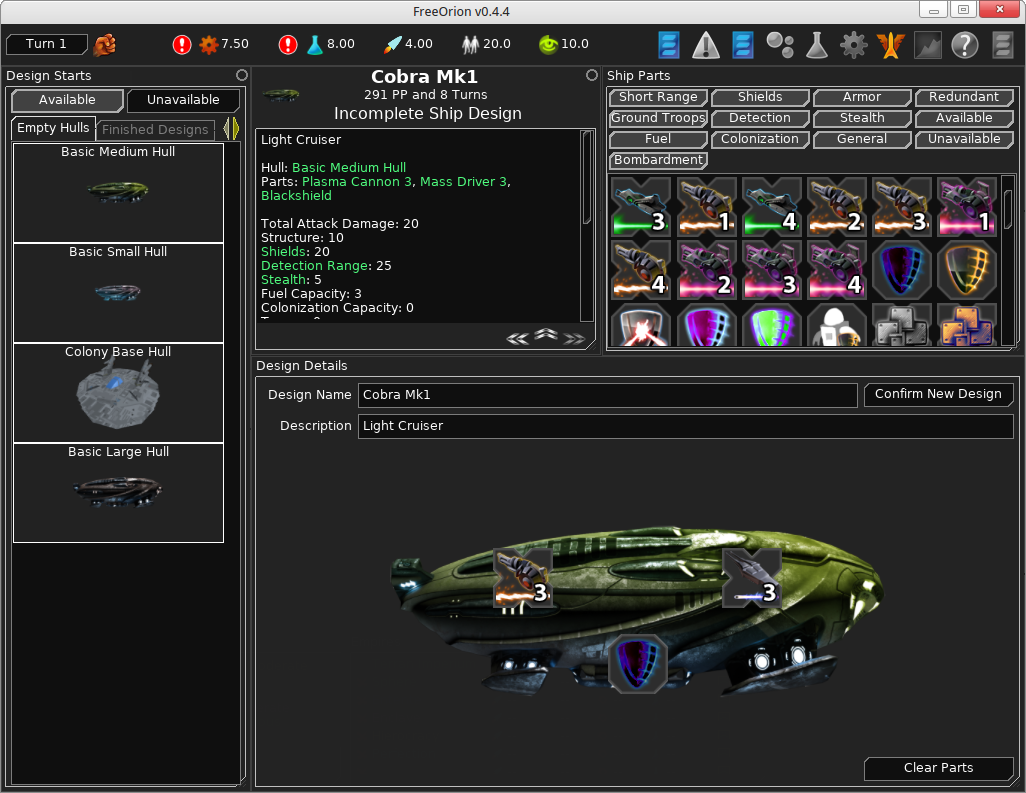The width and height of the screenshot is (1026, 793).
Task: Select the green Laser 3 ship part
Action: click(641, 207)
